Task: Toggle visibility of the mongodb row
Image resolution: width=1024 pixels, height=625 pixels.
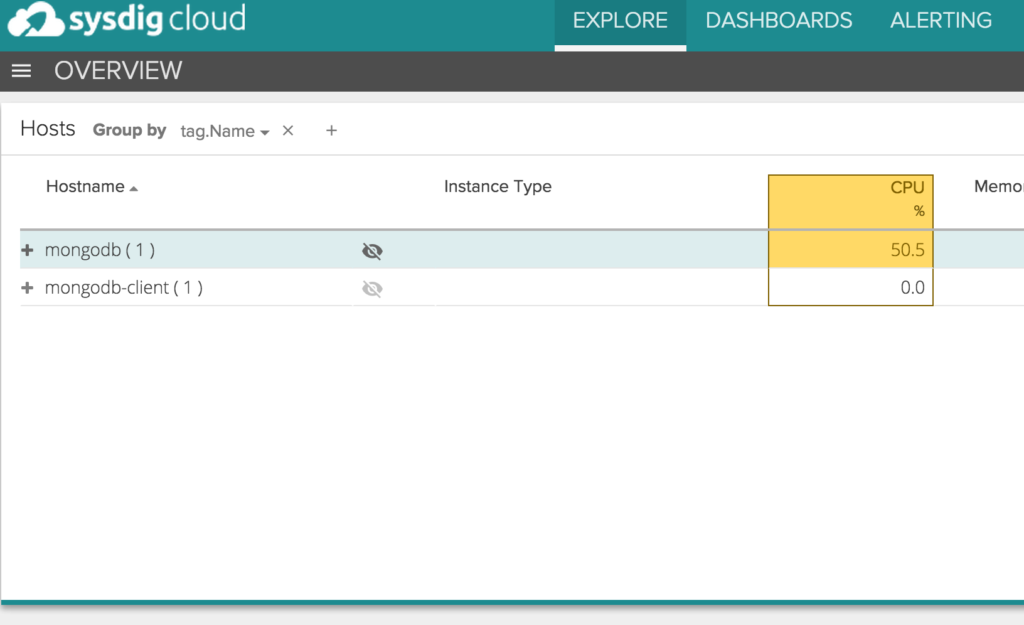Action: click(x=372, y=251)
